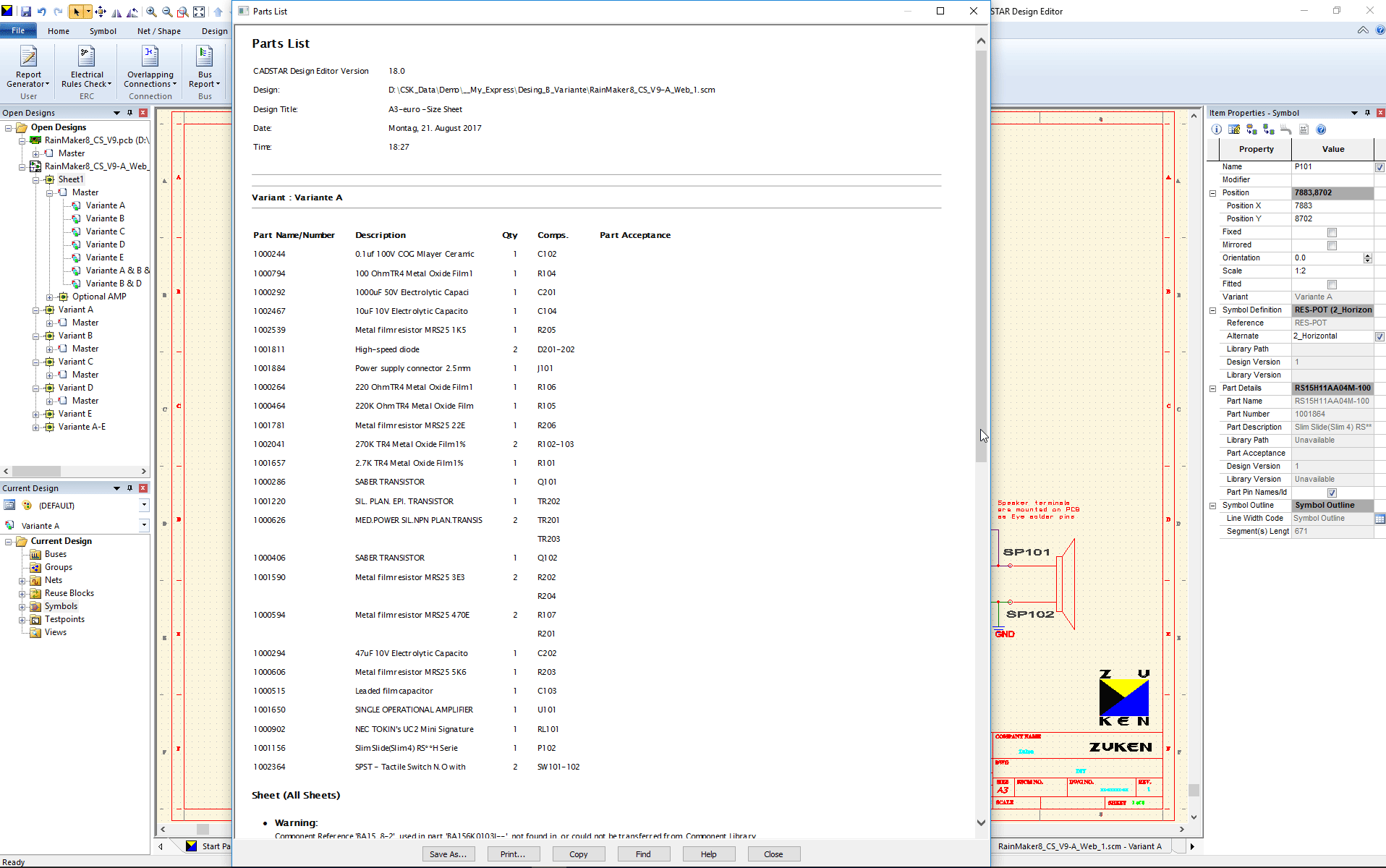
Task: Expand Optional AMP in the design tree
Action: pos(50,297)
